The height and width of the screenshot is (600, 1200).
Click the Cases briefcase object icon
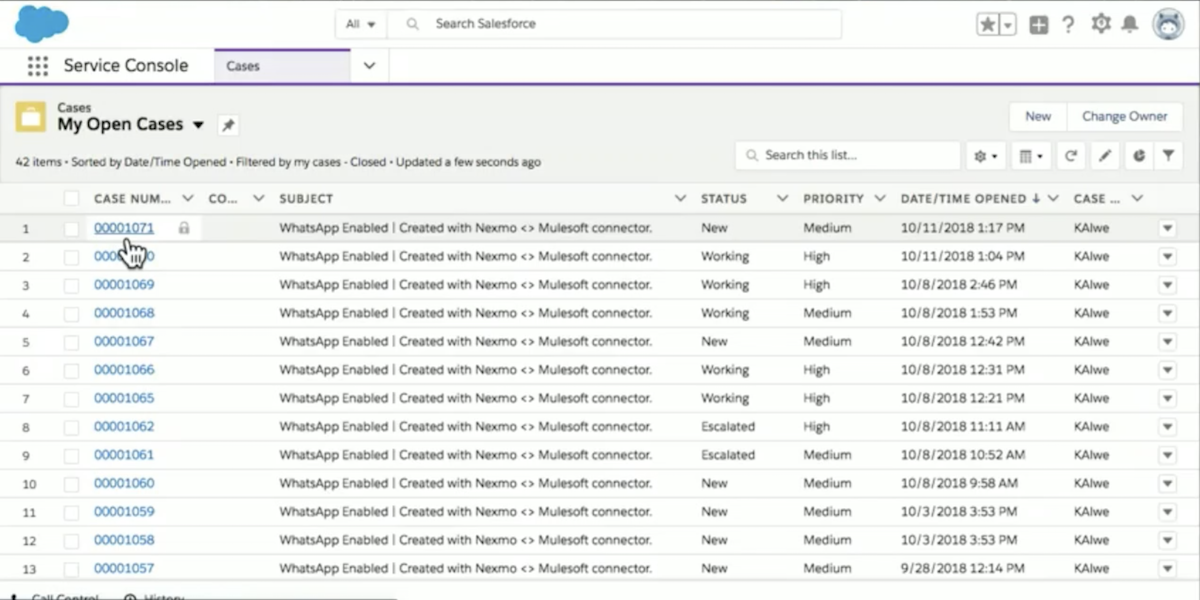click(31, 117)
